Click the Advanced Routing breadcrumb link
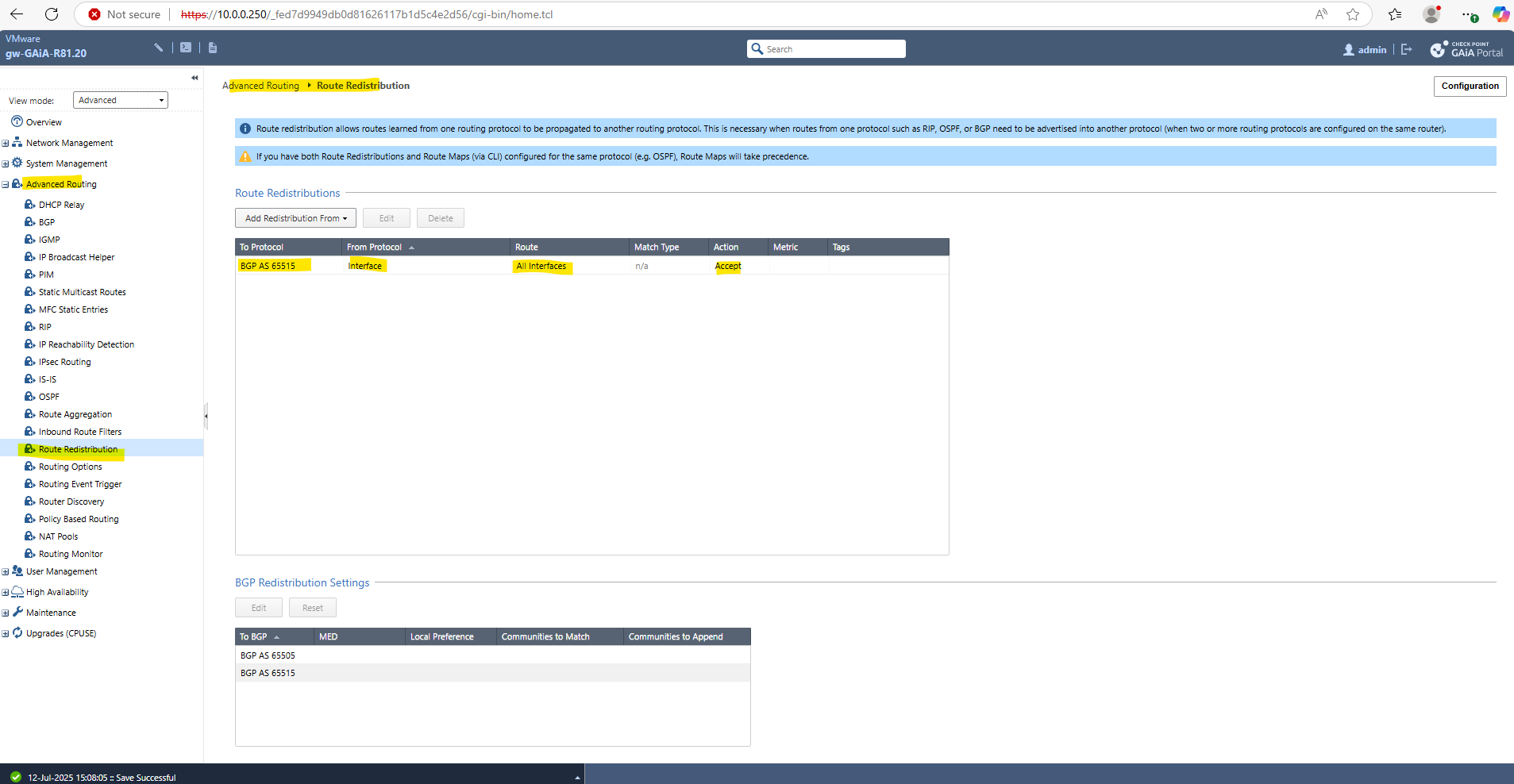The image size is (1514, 784). (261, 86)
